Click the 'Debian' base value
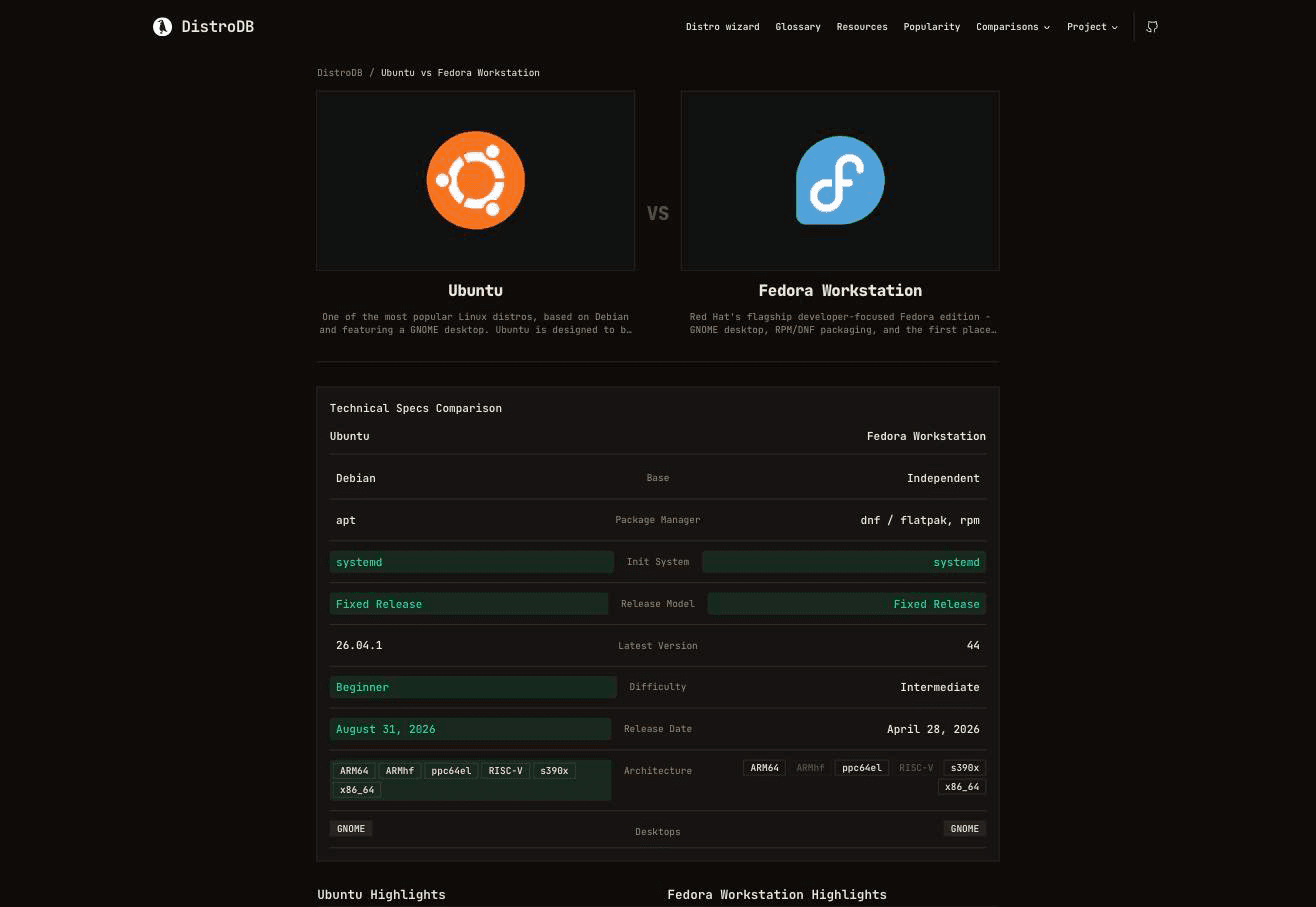 click(x=356, y=478)
